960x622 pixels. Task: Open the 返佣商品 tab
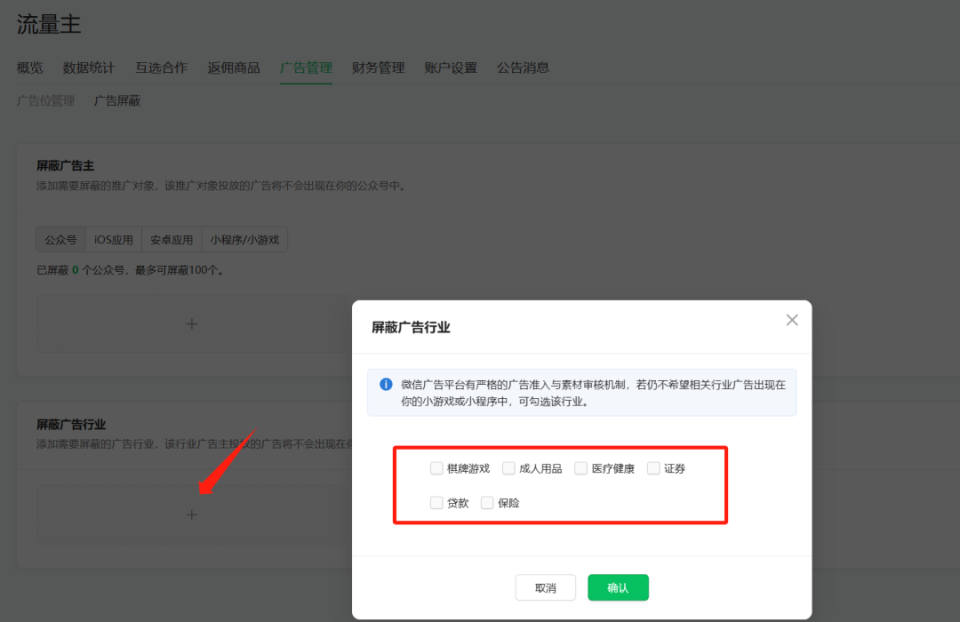233,67
